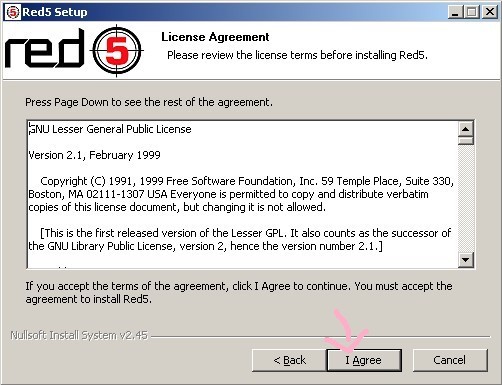Go back using the Back button

289,360
